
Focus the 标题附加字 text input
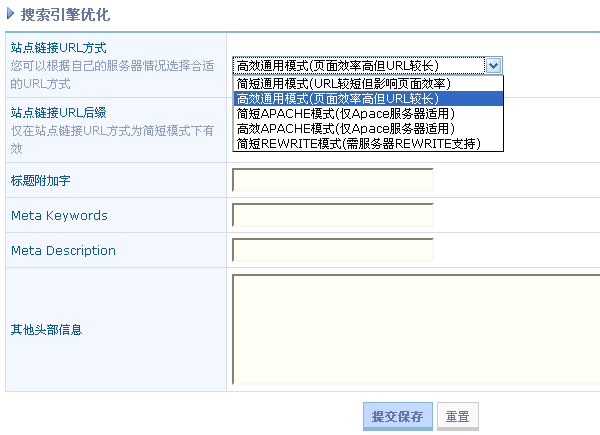332,180
